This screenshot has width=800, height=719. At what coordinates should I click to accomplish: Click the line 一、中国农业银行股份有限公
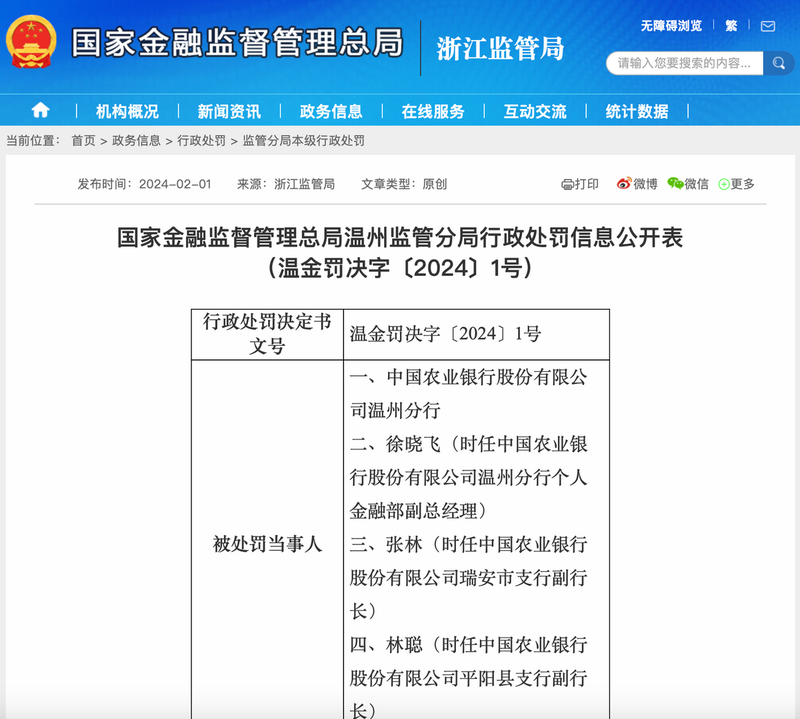[468, 378]
